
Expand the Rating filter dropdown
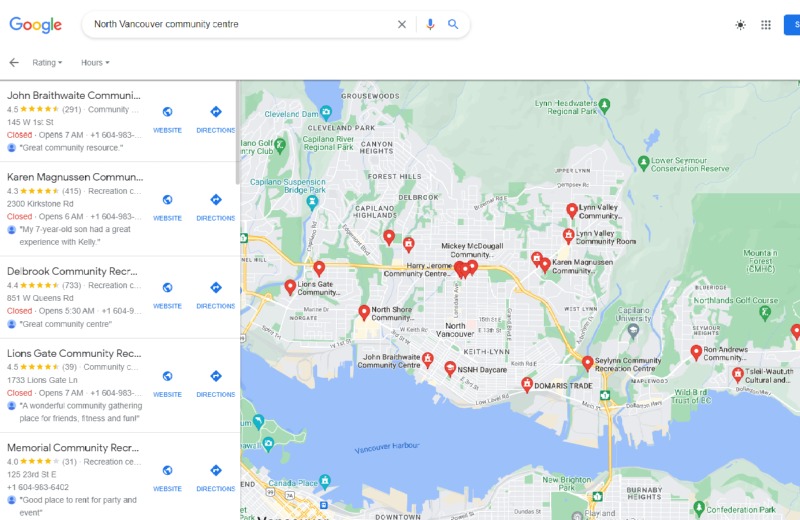[x=47, y=62]
